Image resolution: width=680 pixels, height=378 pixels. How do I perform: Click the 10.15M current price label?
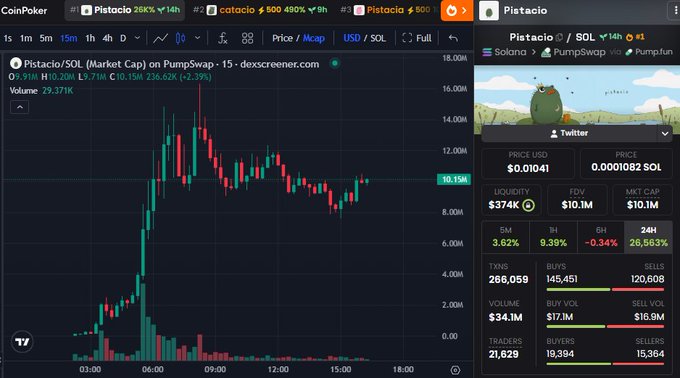tap(454, 179)
